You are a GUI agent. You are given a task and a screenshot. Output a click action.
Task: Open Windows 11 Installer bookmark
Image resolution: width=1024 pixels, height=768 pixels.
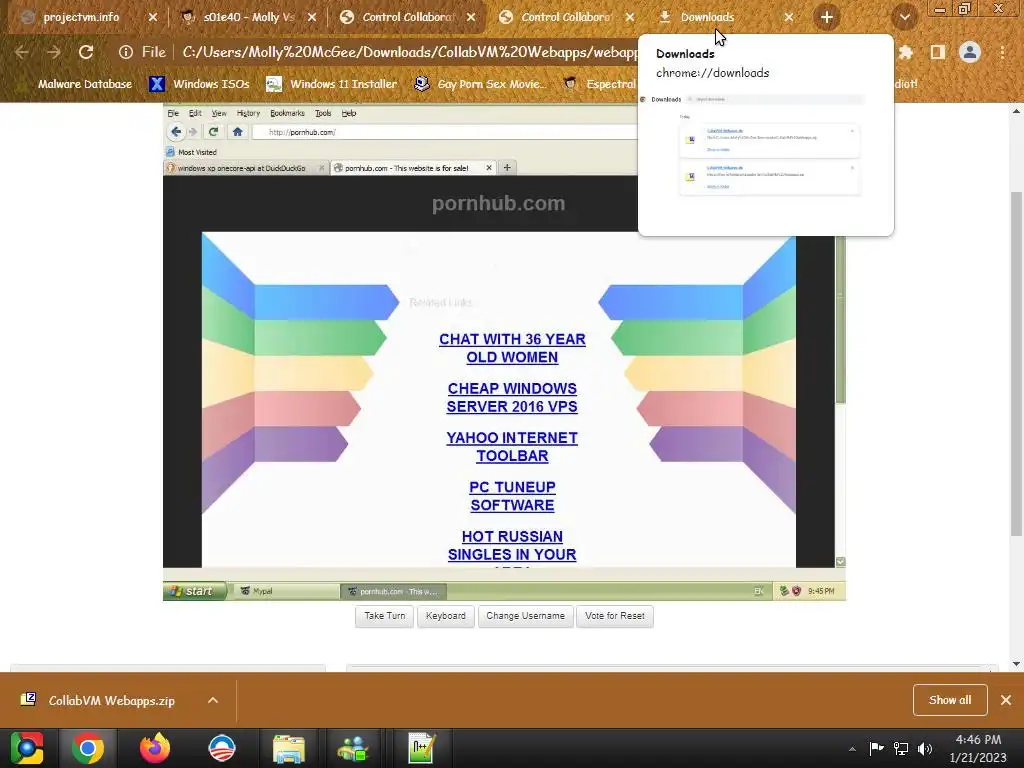pyautogui.click(x=332, y=84)
